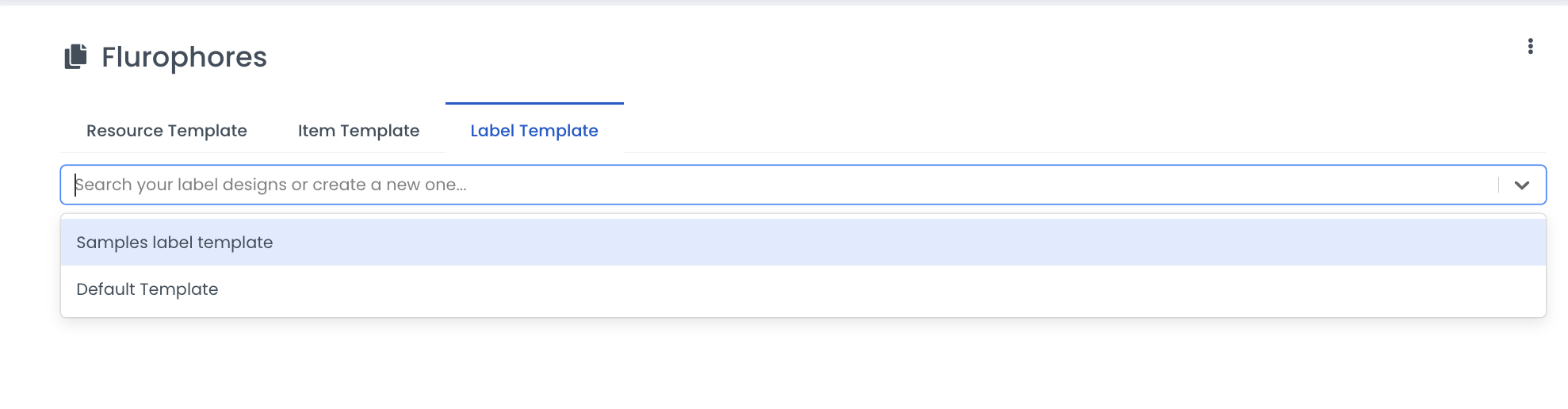Go to the Resource Template section
The image size is (1568, 409).
tap(166, 131)
